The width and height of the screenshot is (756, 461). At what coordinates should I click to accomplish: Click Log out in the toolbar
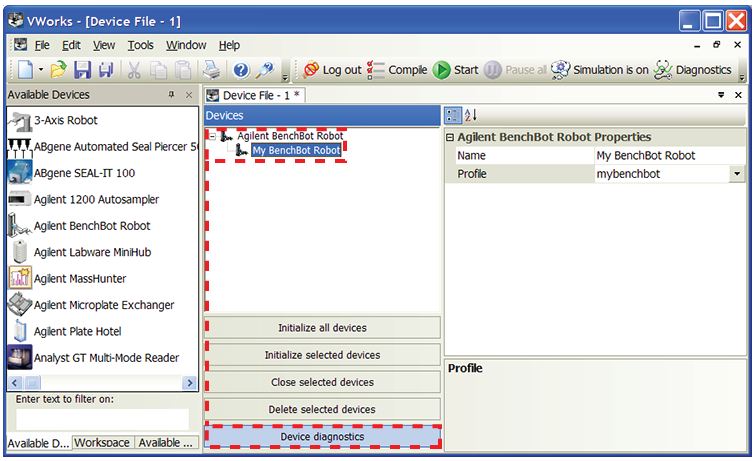coord(332,70)
